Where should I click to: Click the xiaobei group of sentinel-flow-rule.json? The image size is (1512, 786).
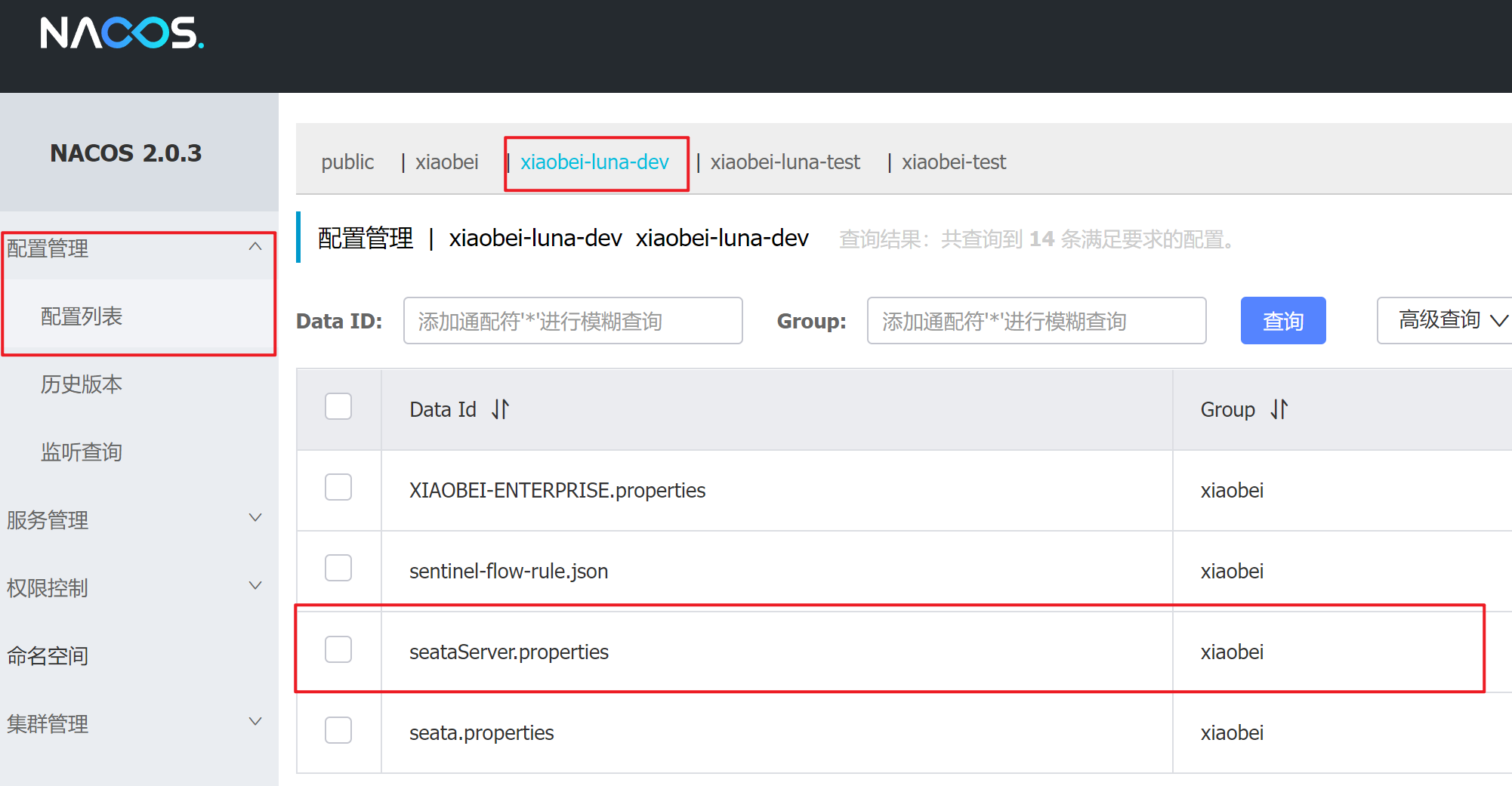[1232, 572]
